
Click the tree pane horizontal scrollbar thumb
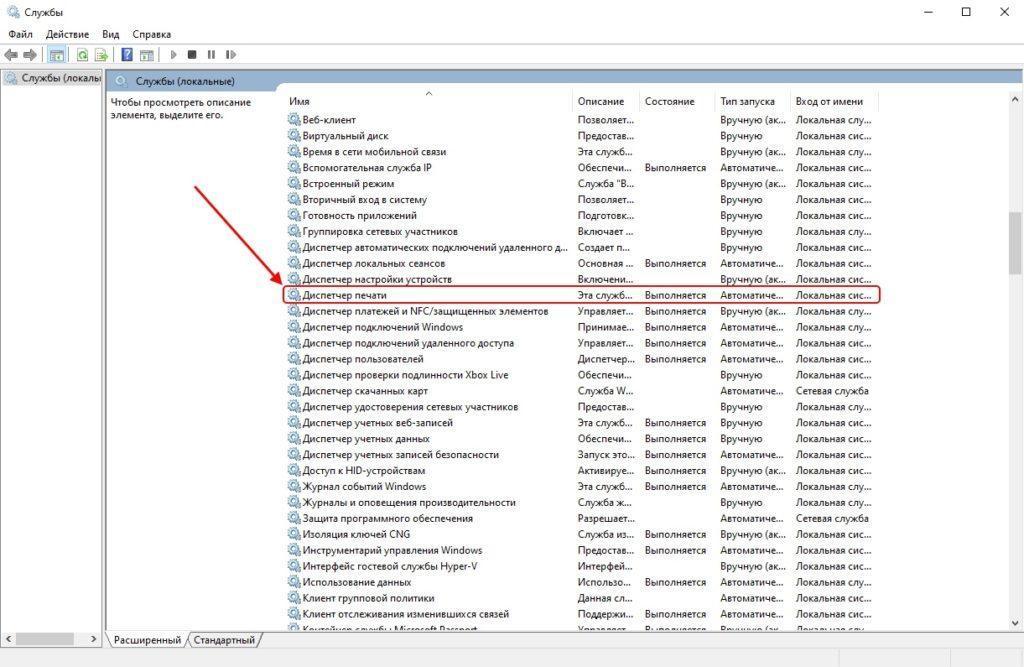click(44, 639)
